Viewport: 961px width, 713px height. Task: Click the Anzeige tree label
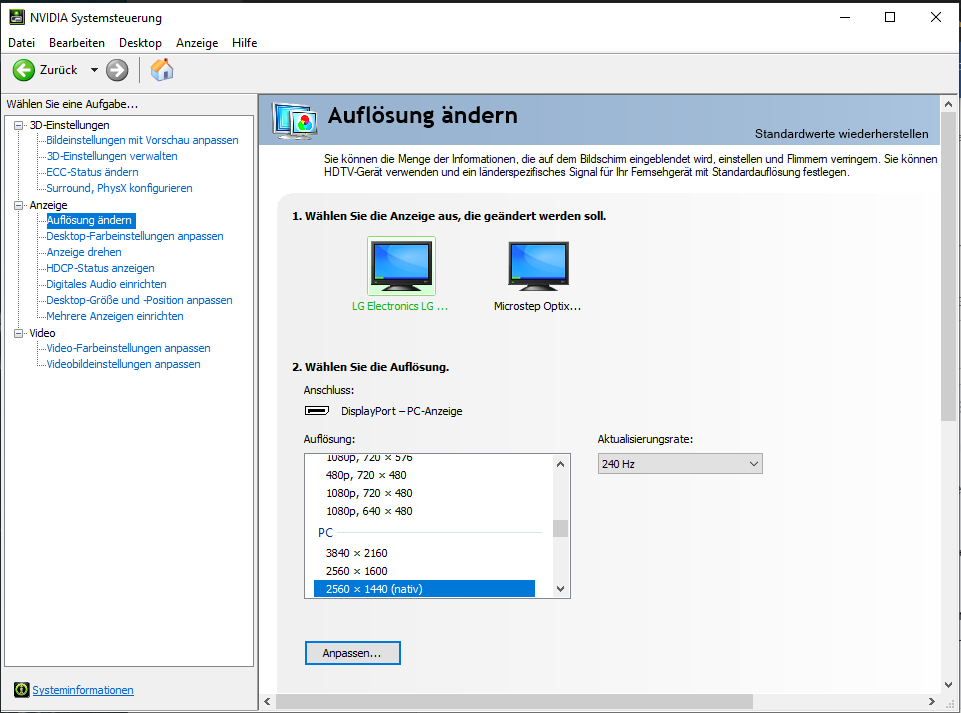click(x=48, y=205)
